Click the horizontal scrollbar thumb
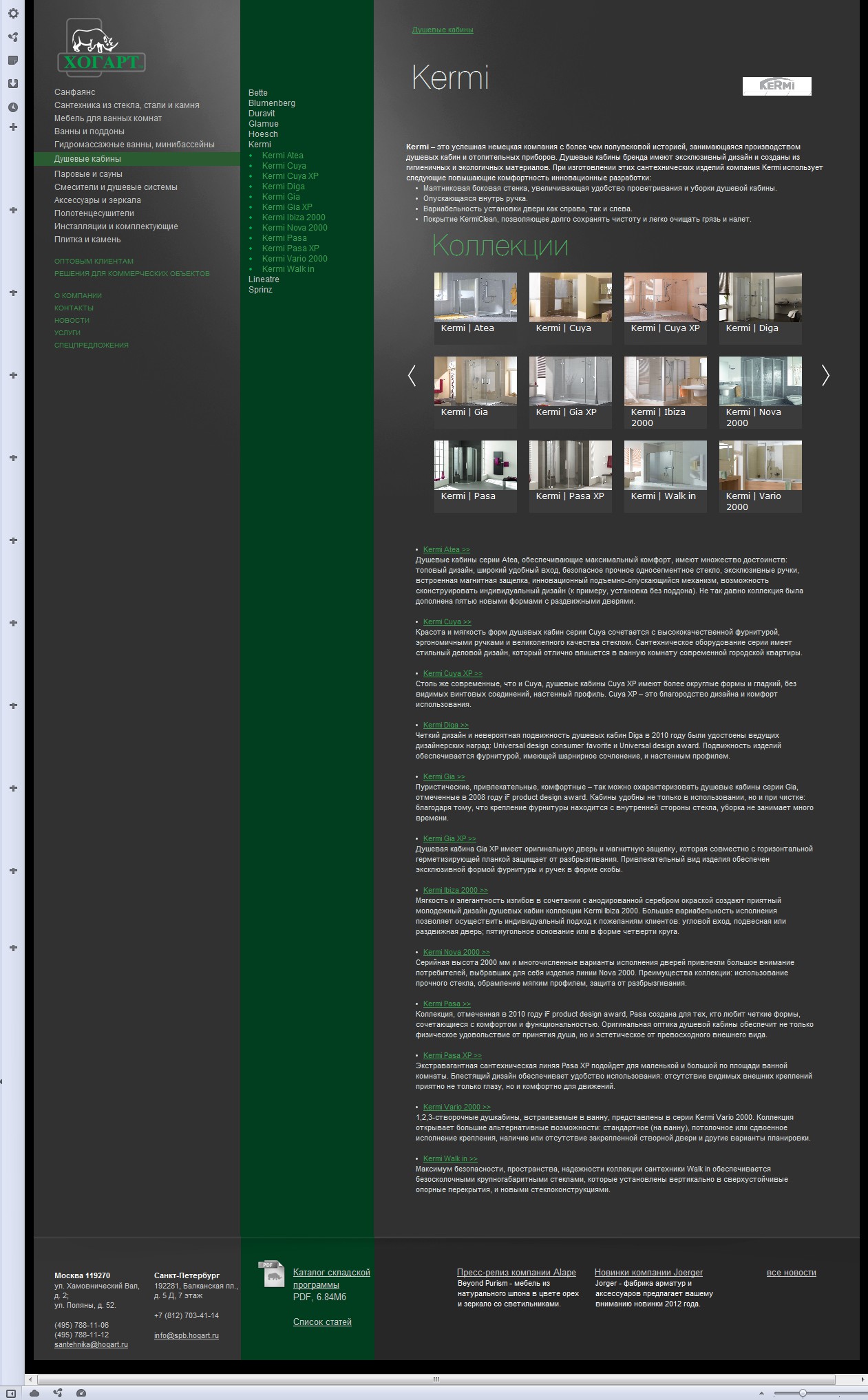This screenshot has width=868, height=1400. point(435,1379)
